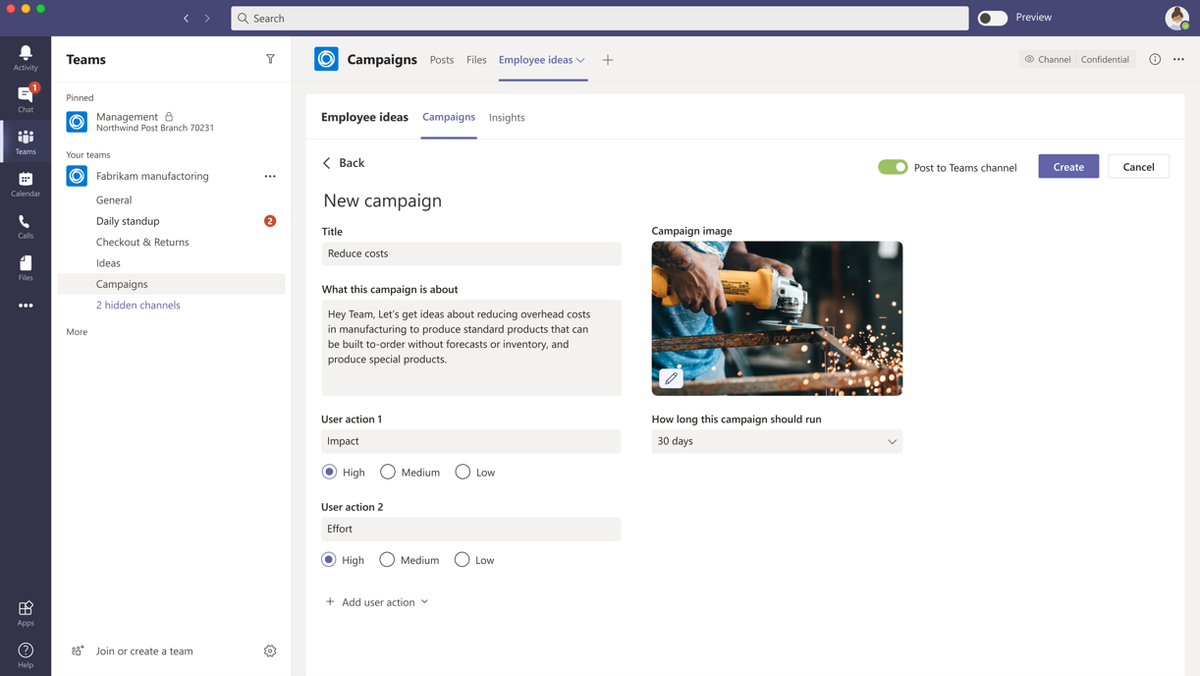Viewport: 1200px width, 676px height.
Task: Open more channel options with the ellipsis icon
Action: pos(1178,59)
